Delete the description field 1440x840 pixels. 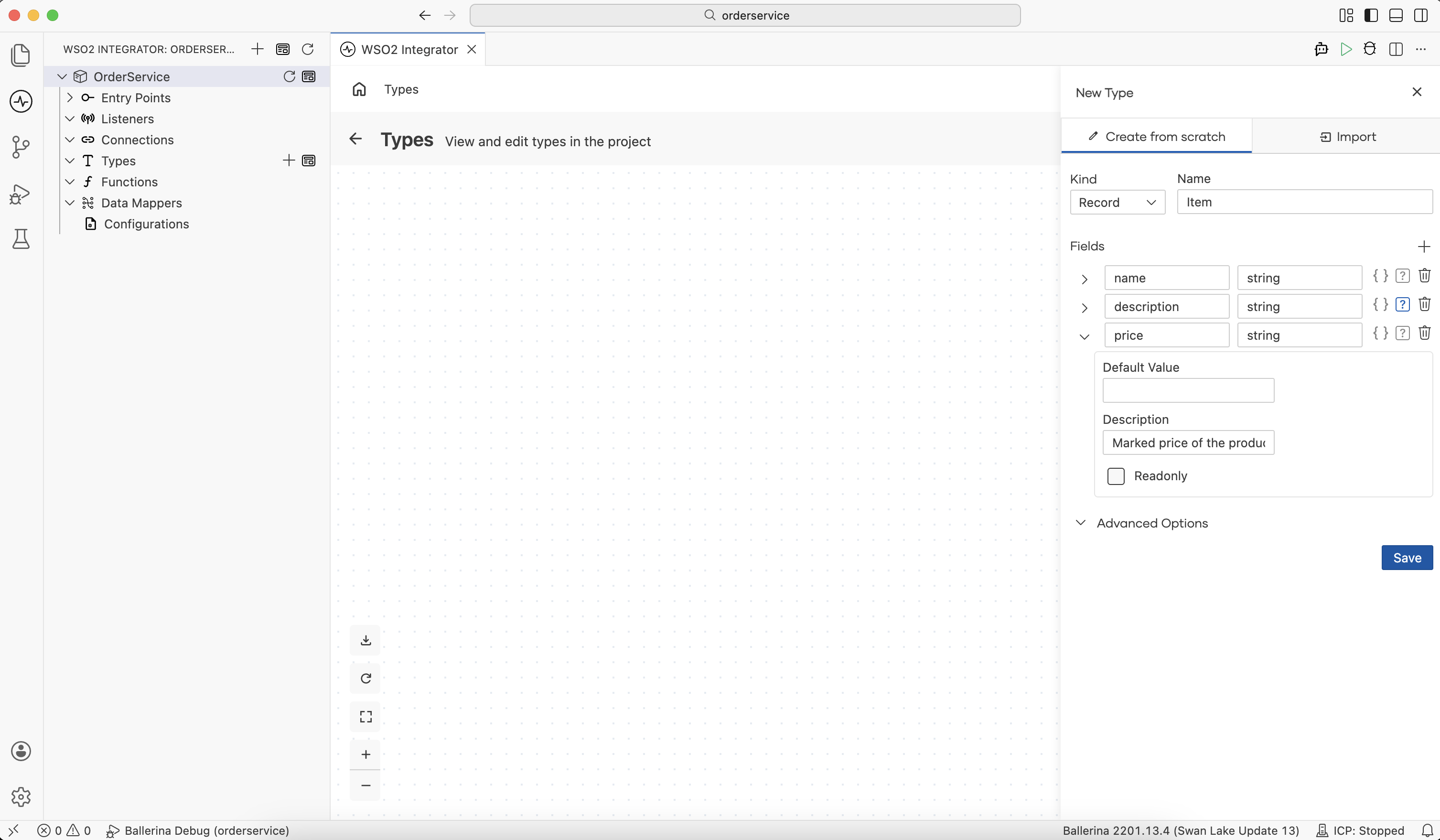[1425, 304]
